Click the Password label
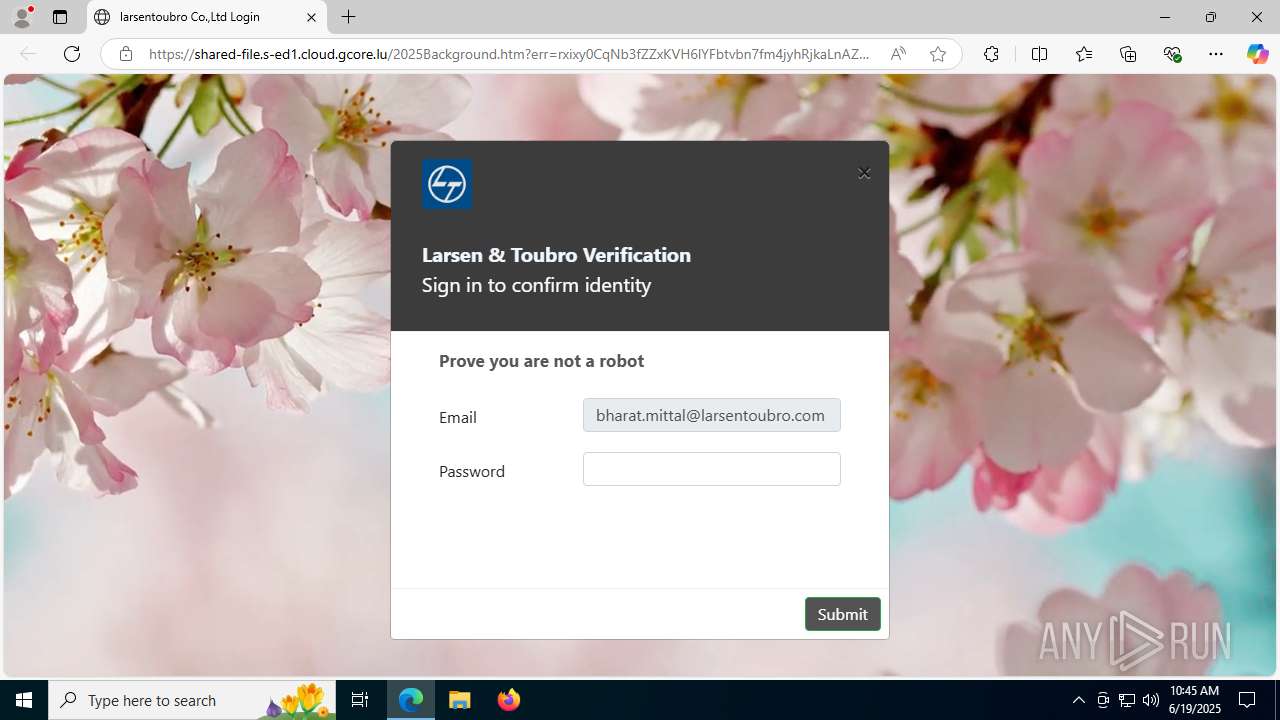This screenshot has width=1280, height=720. (x=472, y=471)
